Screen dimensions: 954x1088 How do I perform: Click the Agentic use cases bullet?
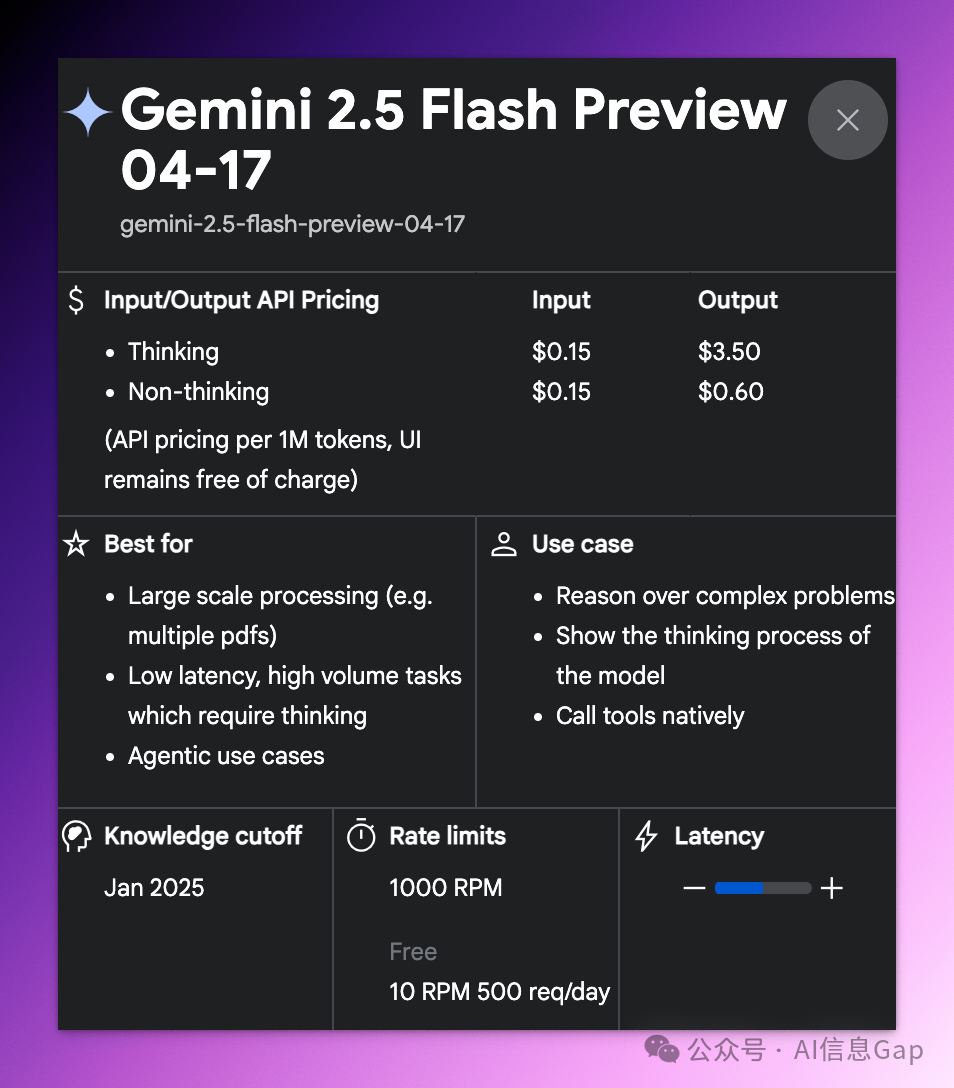[226, 756]
